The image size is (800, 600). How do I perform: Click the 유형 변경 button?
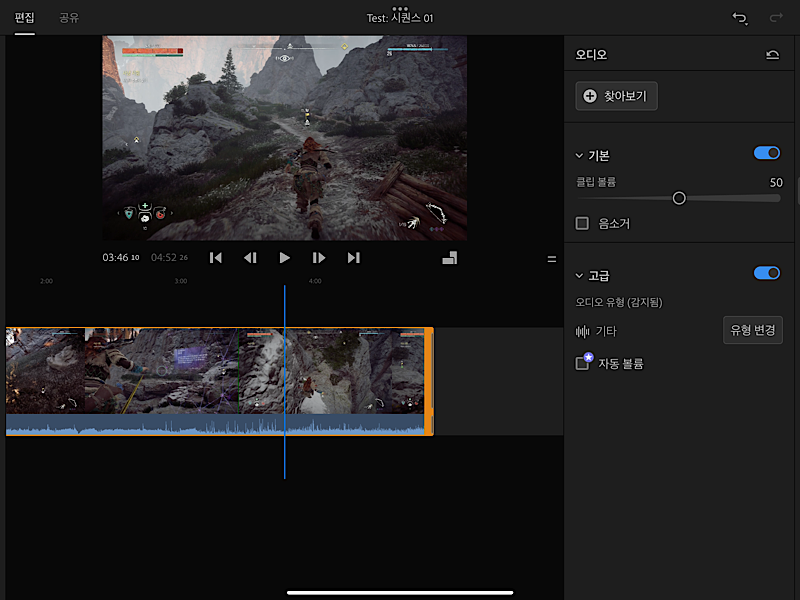753,330
